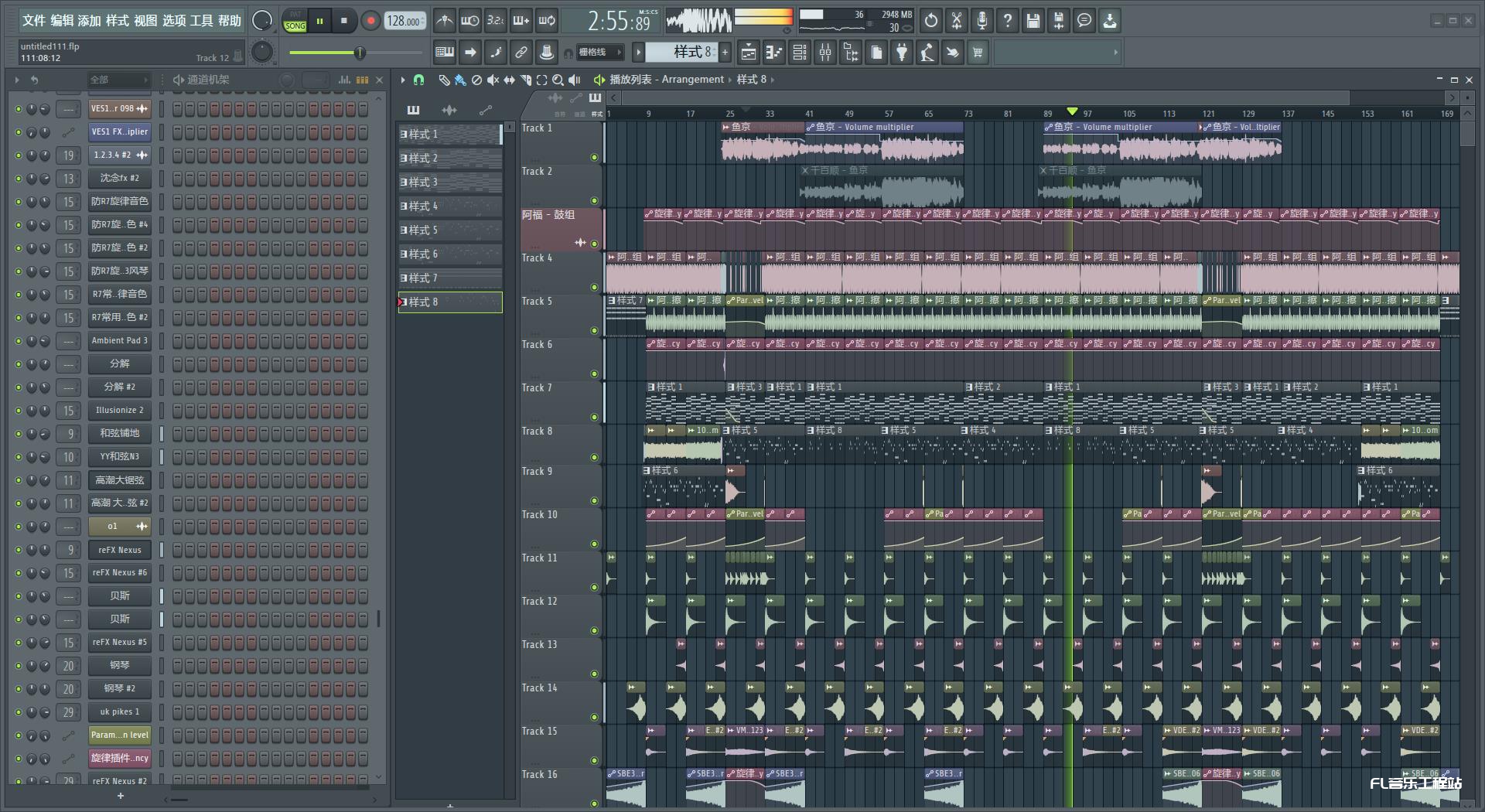Toggle mute LED for 钢琴 channel
The image size is (1485, 812).
[x=19, y=666]
